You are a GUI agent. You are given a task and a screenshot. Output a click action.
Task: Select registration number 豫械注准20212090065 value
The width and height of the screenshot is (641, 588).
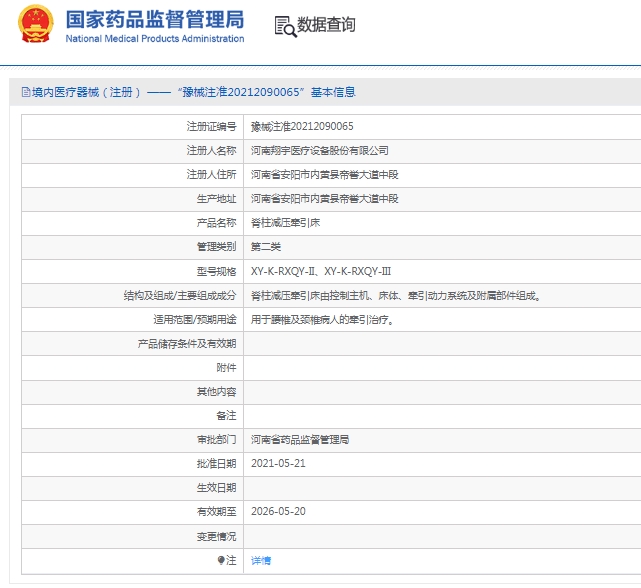(302, 126)
